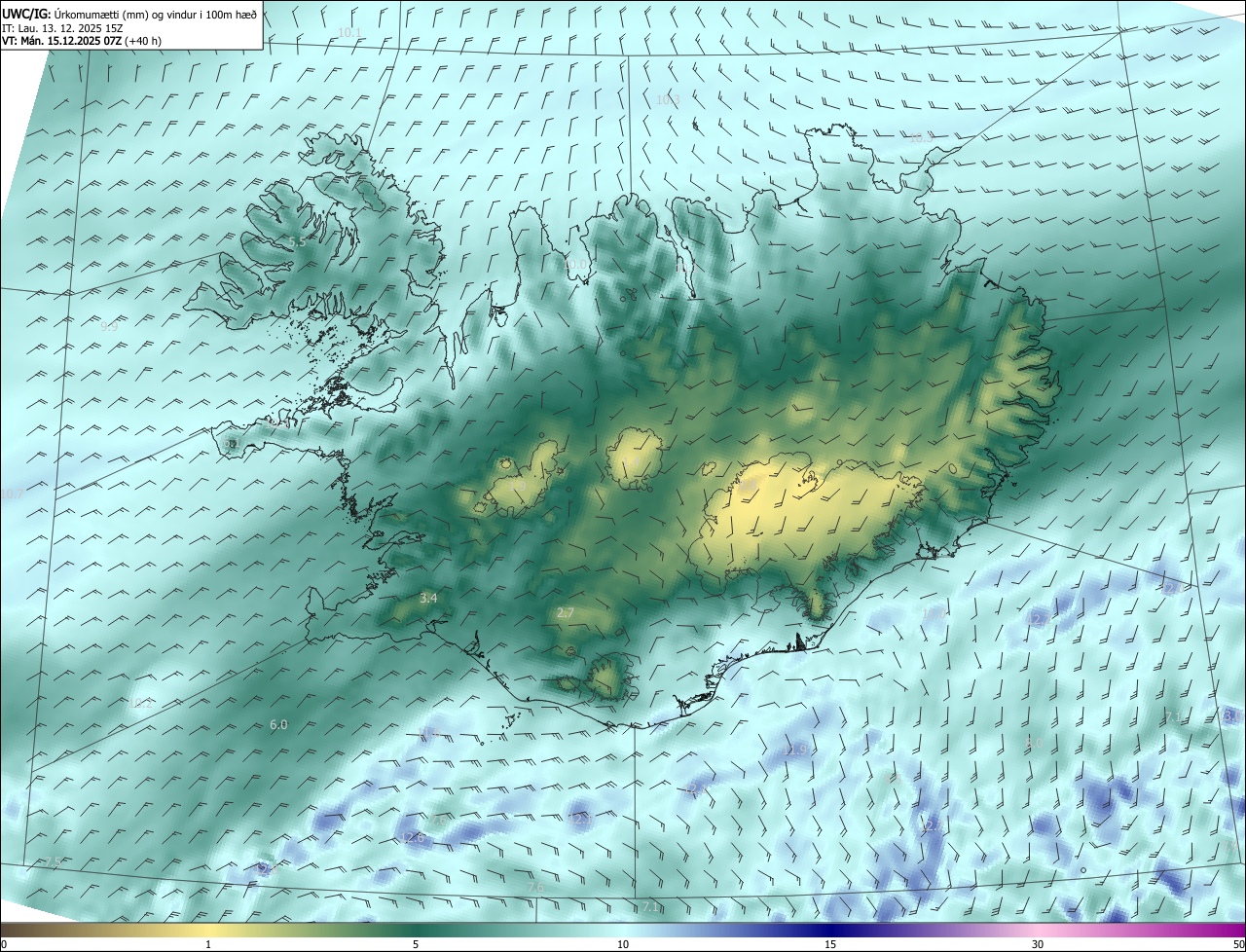The height and width of the screenshot is (952, 1246).
Task: Click the 10.3 value label
Action: pos(667,99)
